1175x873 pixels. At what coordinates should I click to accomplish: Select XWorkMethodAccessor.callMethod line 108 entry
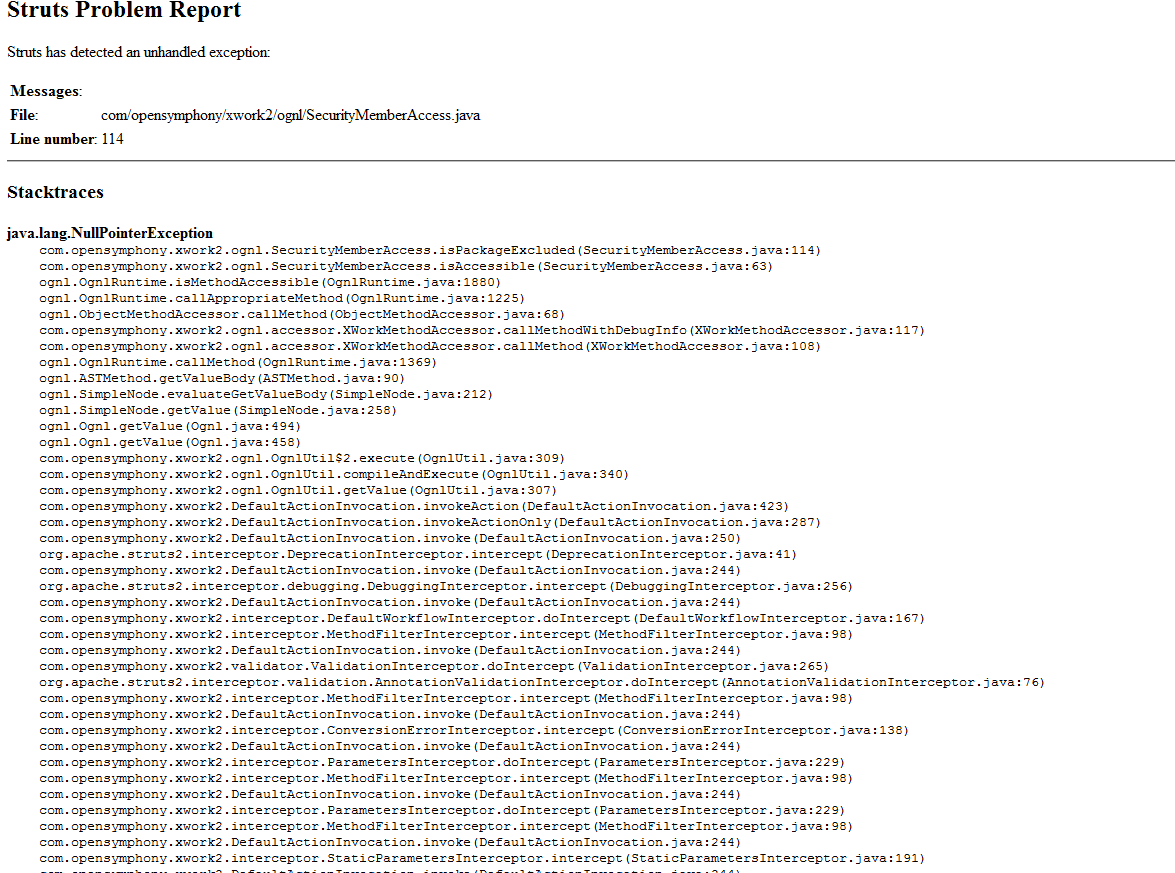pos(430,346)
